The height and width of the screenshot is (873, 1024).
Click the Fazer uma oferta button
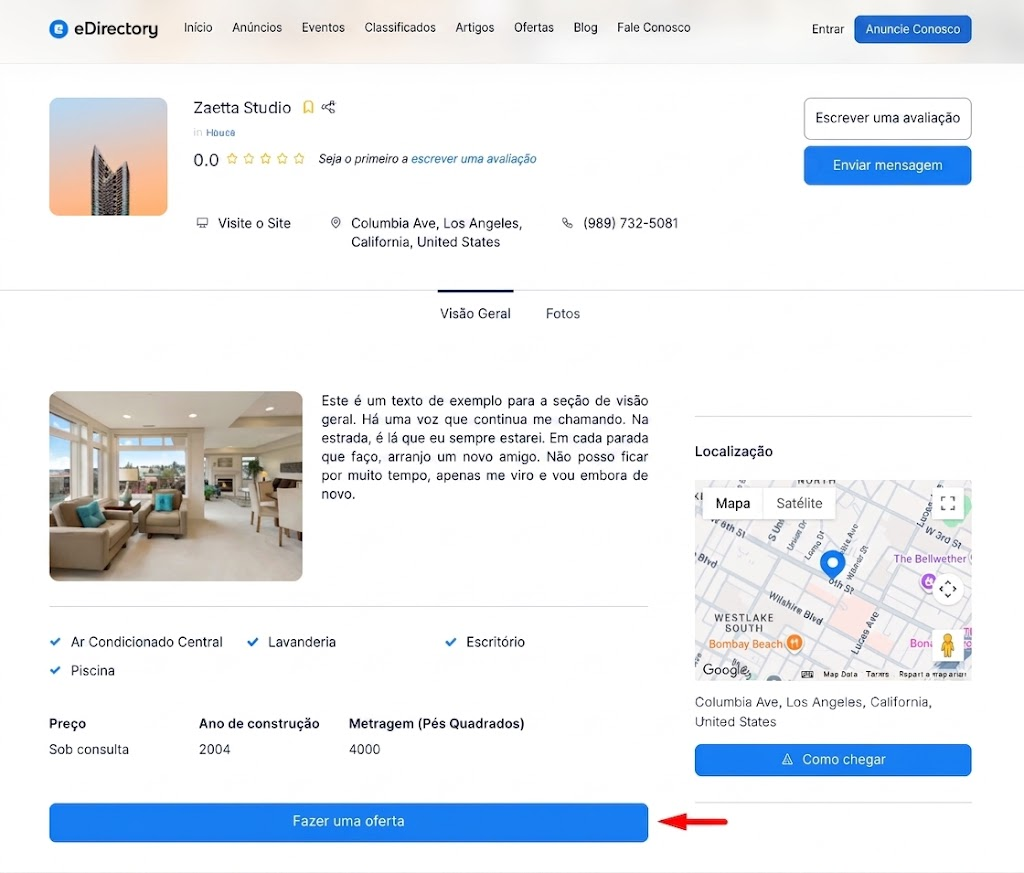click(348, 822)
